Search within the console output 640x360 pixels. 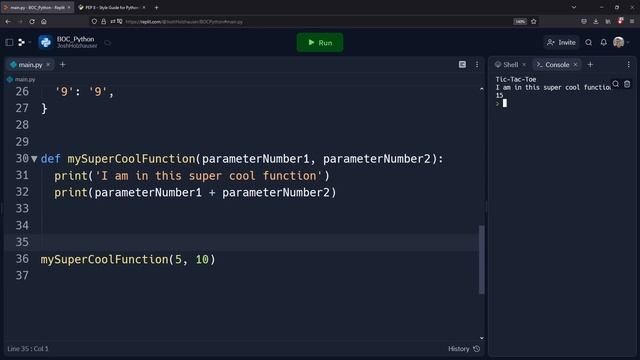pos(616,84)
